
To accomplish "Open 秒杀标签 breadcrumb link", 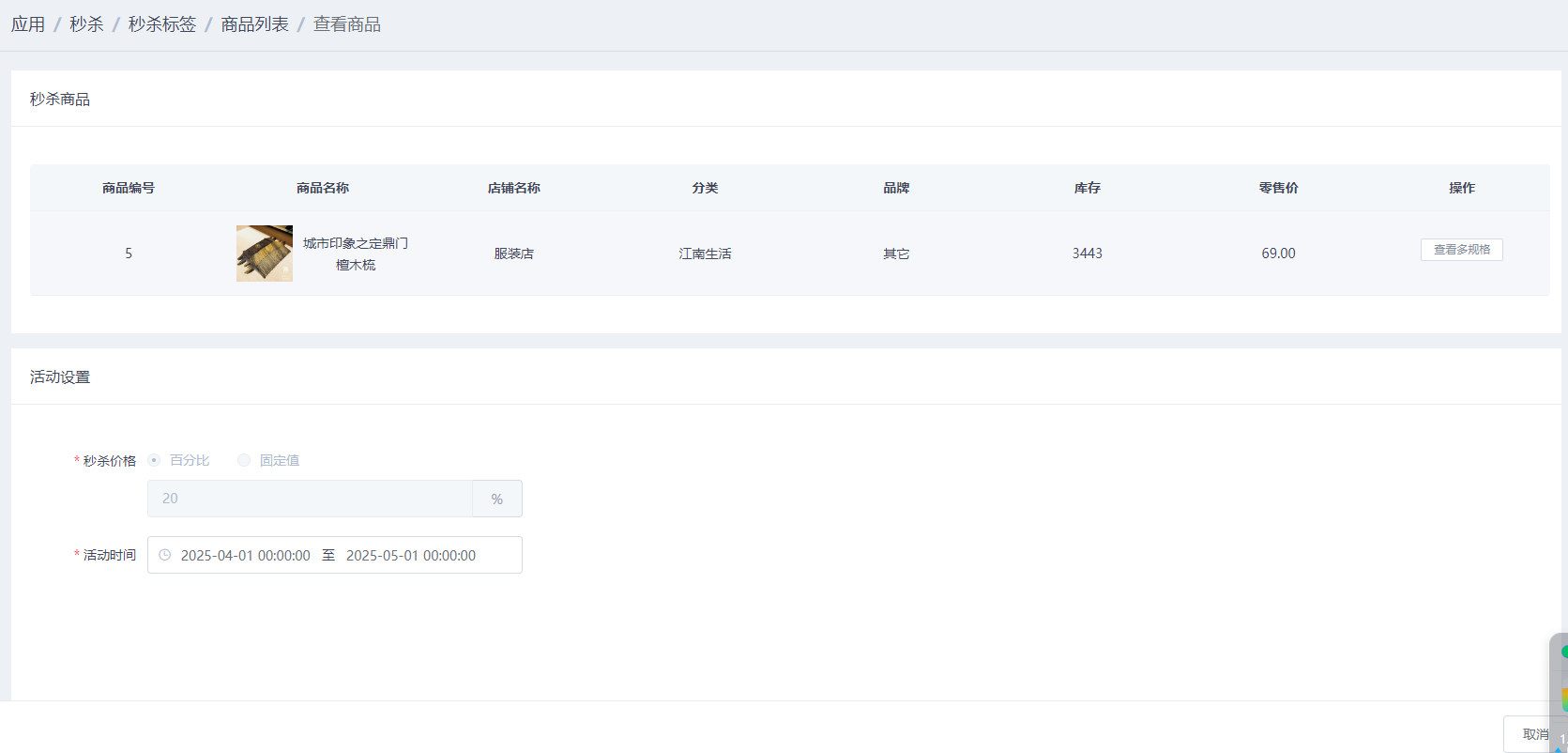I will 162,24.
